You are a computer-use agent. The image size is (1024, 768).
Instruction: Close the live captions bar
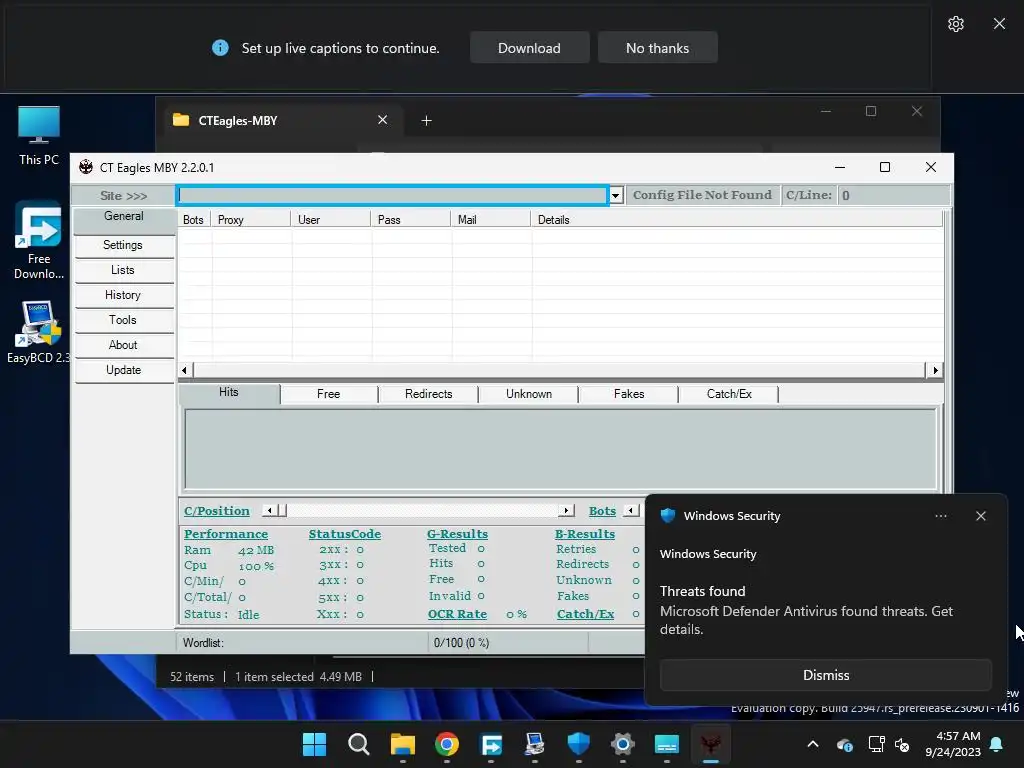click(999, 24)
